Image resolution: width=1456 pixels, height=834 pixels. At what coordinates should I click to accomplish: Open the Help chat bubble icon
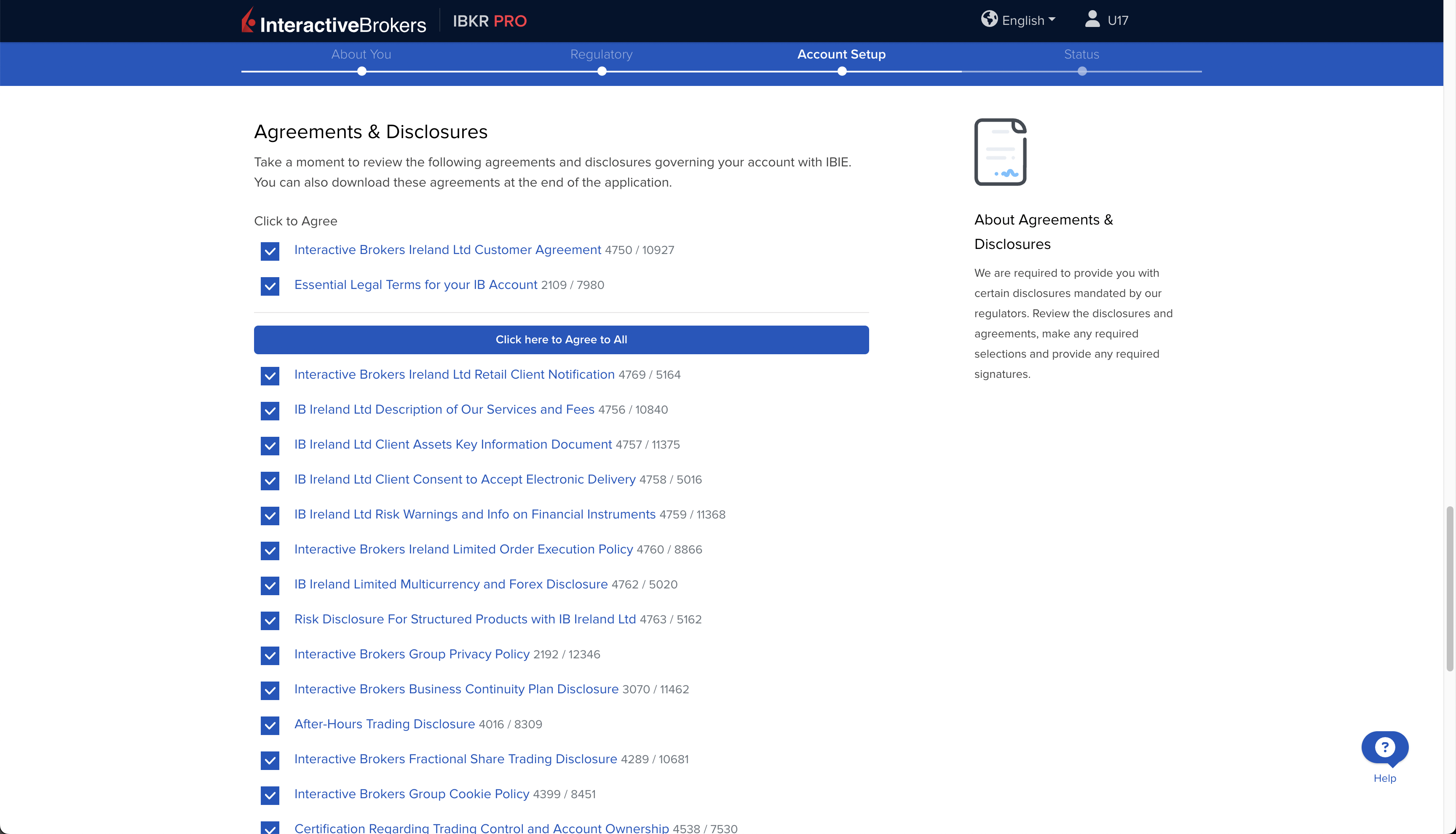[1384, 748]
